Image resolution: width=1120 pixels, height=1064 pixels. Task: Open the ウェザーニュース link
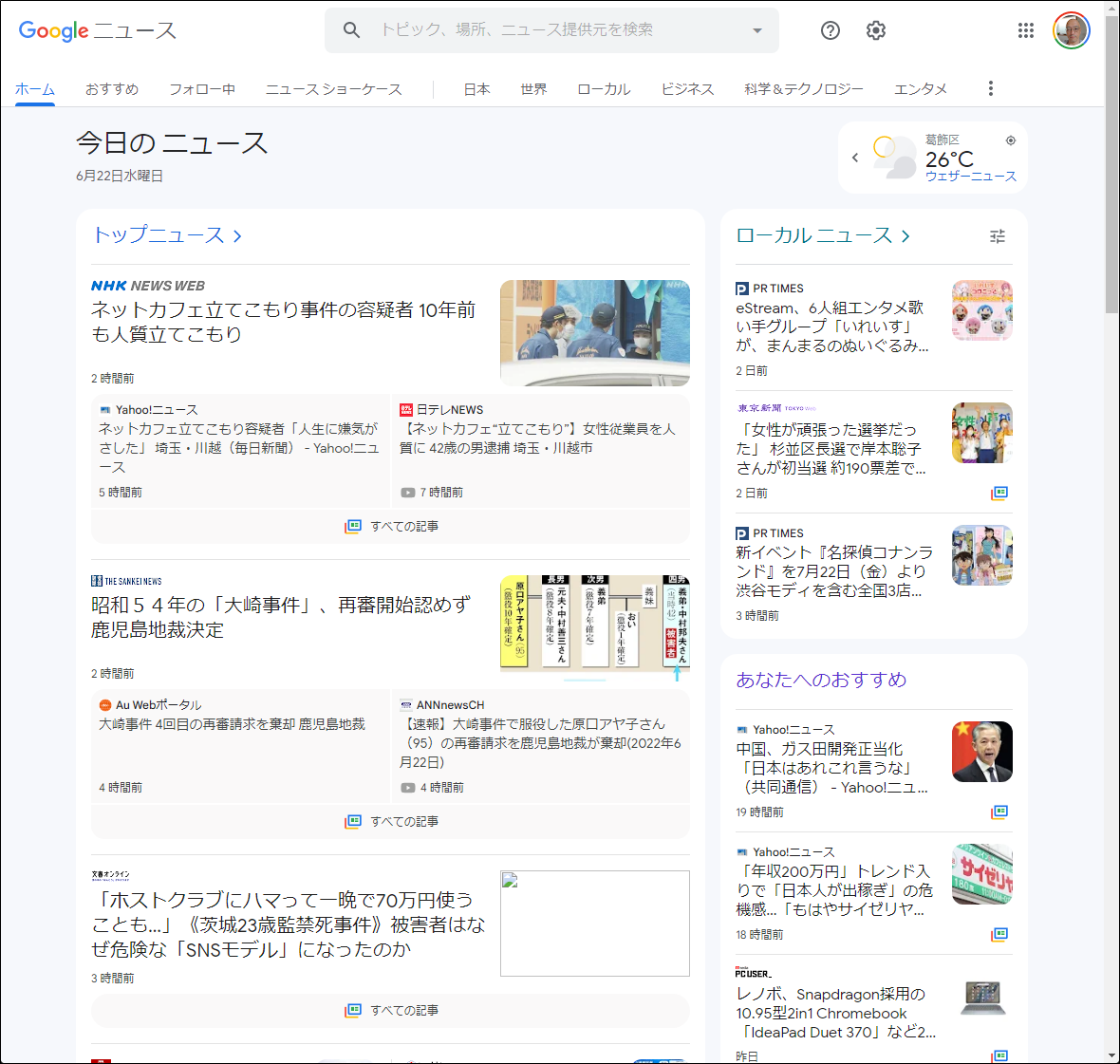pos(971,177)
